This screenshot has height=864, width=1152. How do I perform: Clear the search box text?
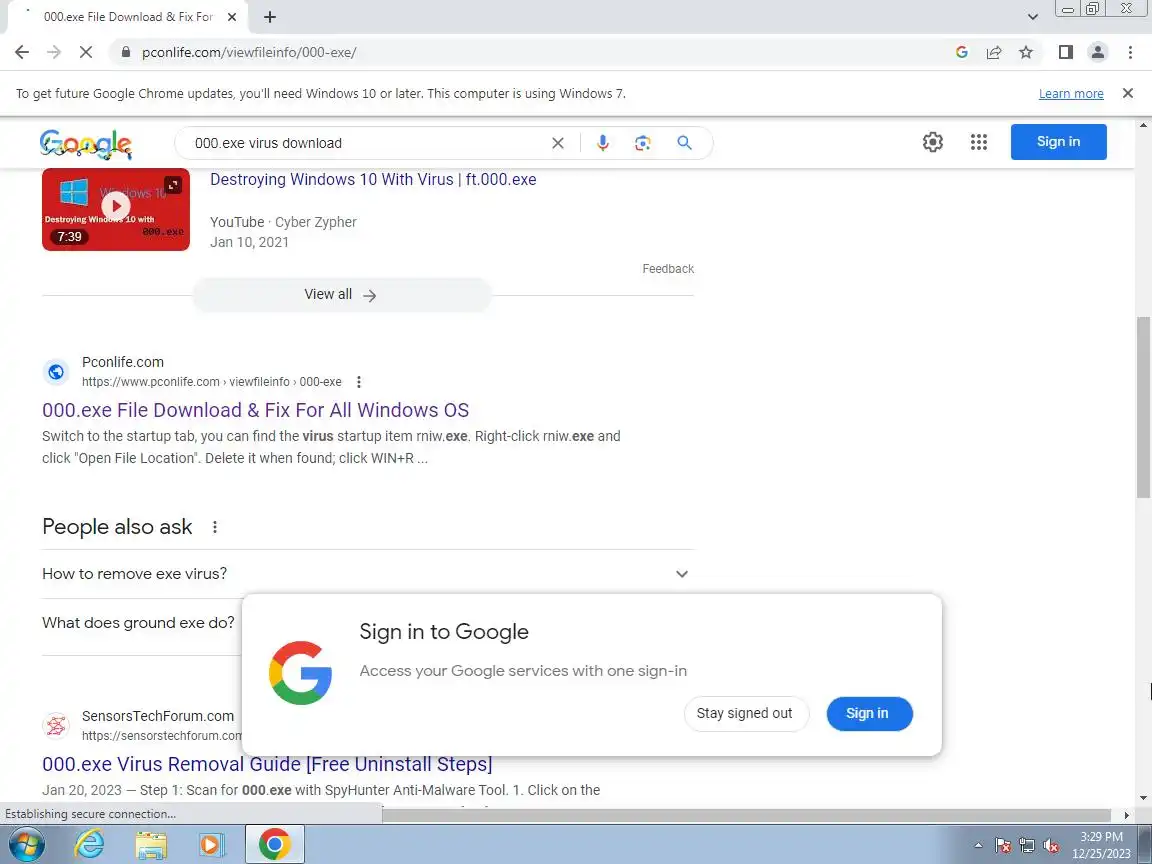coord(558,143)
